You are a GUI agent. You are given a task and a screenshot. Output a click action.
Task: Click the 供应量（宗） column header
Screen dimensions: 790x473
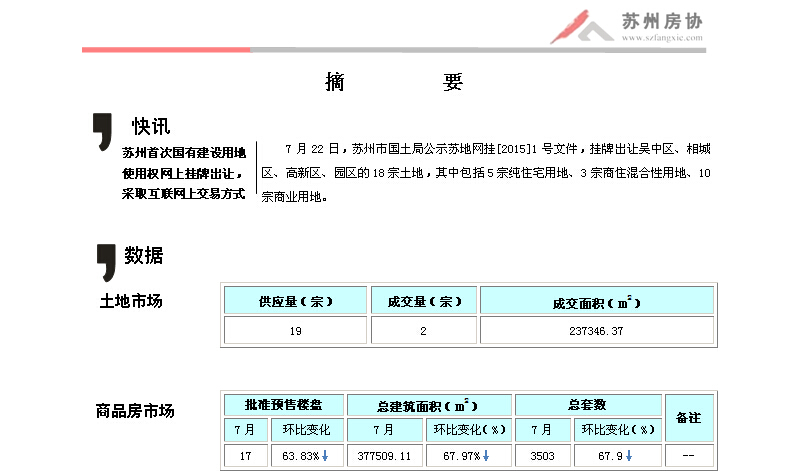(295, 301)
